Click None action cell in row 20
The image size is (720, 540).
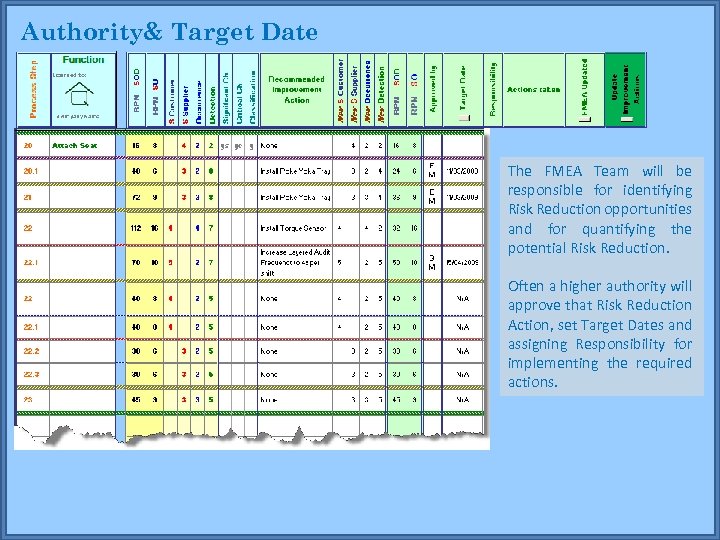pyautogui.click(x=295, y=146)
